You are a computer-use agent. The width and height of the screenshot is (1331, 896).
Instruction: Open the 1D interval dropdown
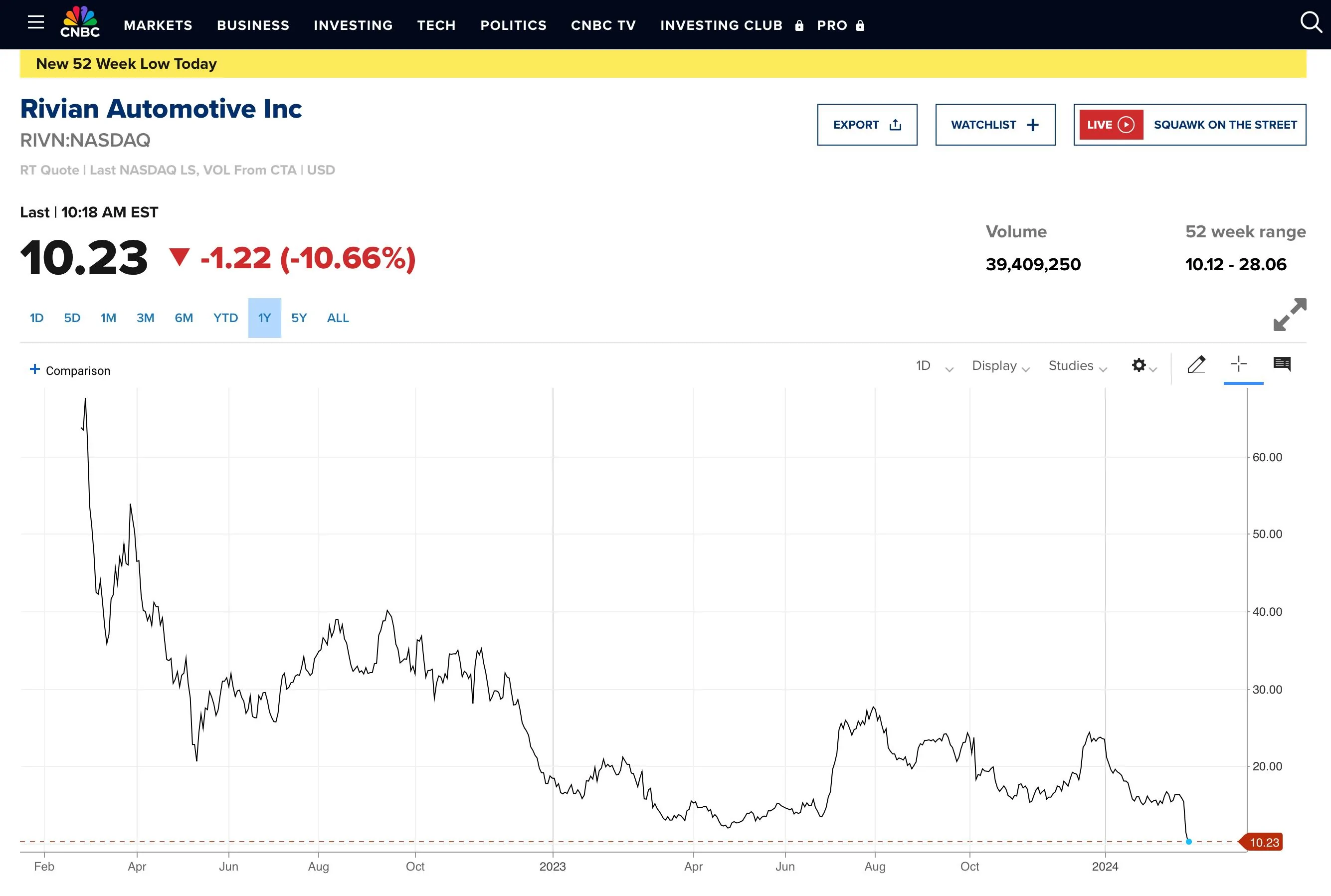[935, 365]
